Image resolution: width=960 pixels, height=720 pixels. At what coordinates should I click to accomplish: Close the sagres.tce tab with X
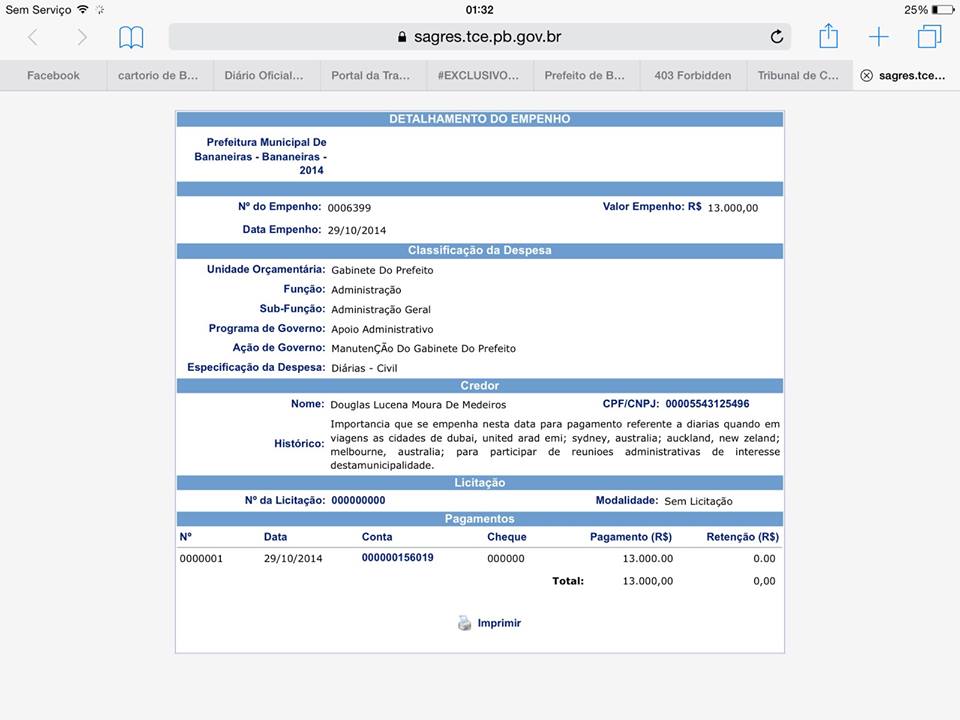click(x=866, y=75)
